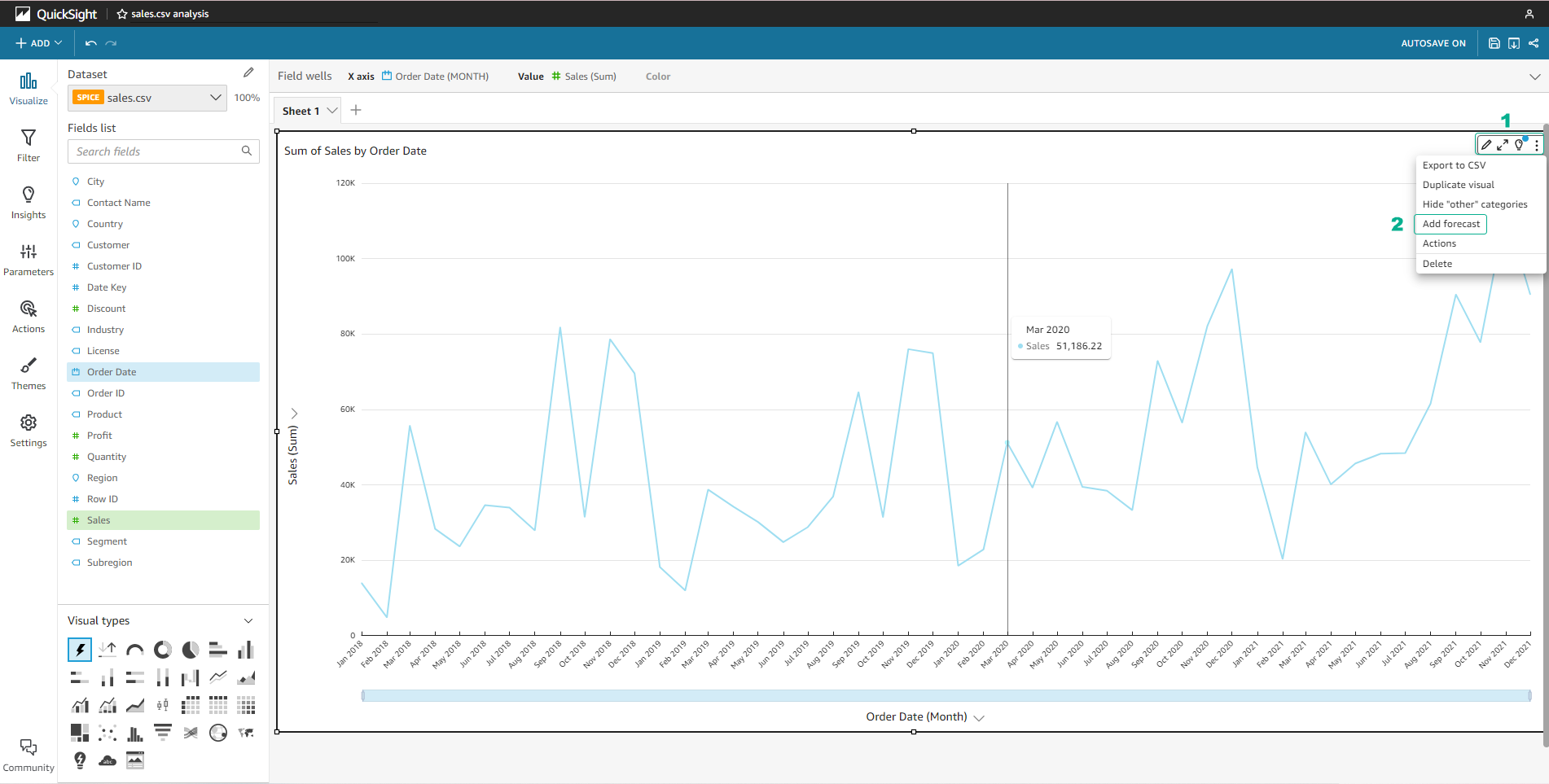
Task: Click the chart's horizontal range slider bar
Action: click(x=946, y=695)
